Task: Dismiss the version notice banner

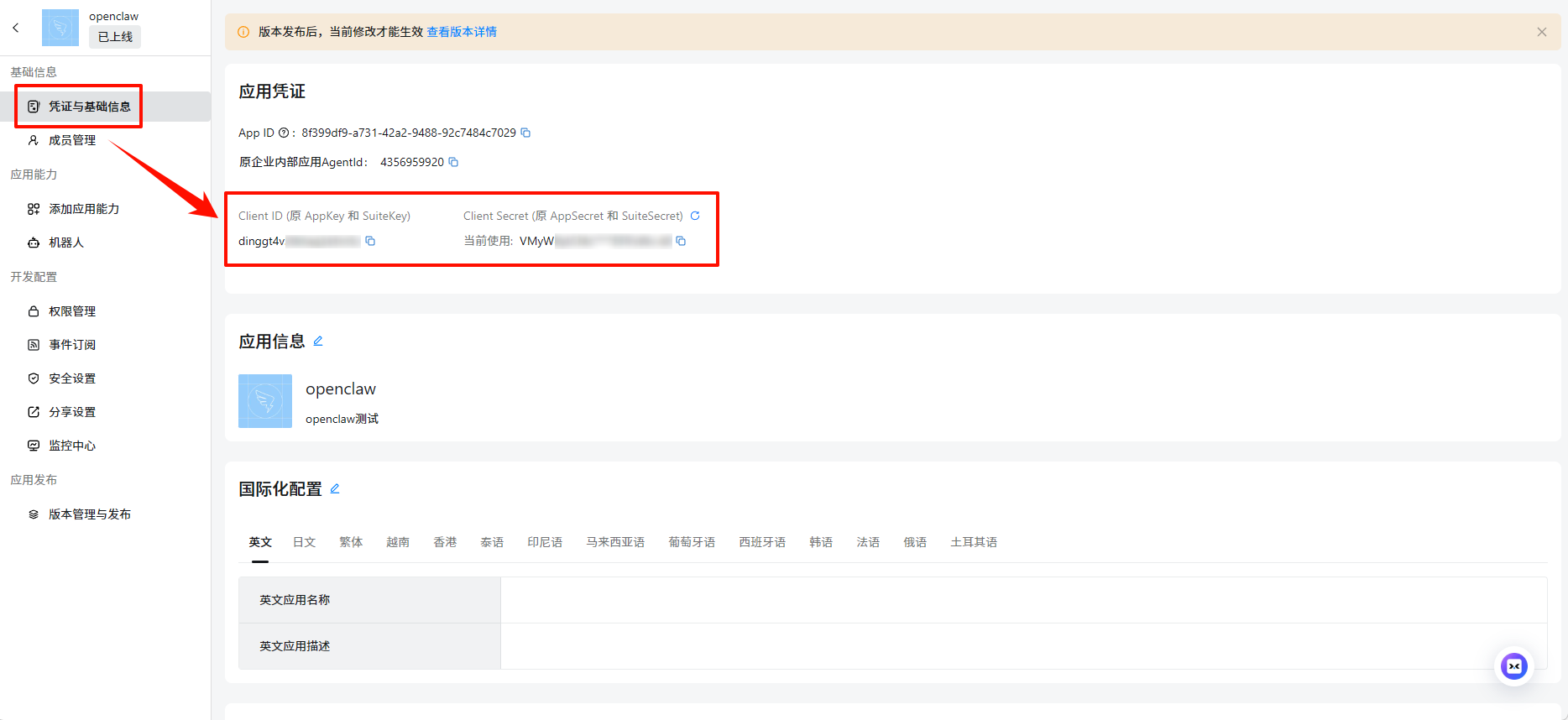Action: pyautogui.click(x=1541, y=32)
